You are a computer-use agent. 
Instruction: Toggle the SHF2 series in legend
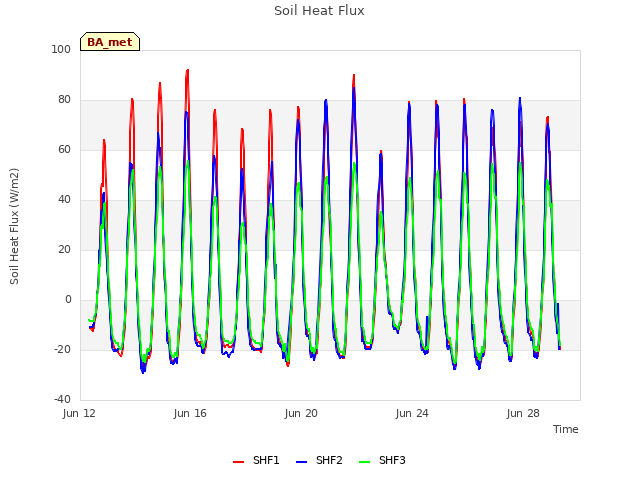319,460
